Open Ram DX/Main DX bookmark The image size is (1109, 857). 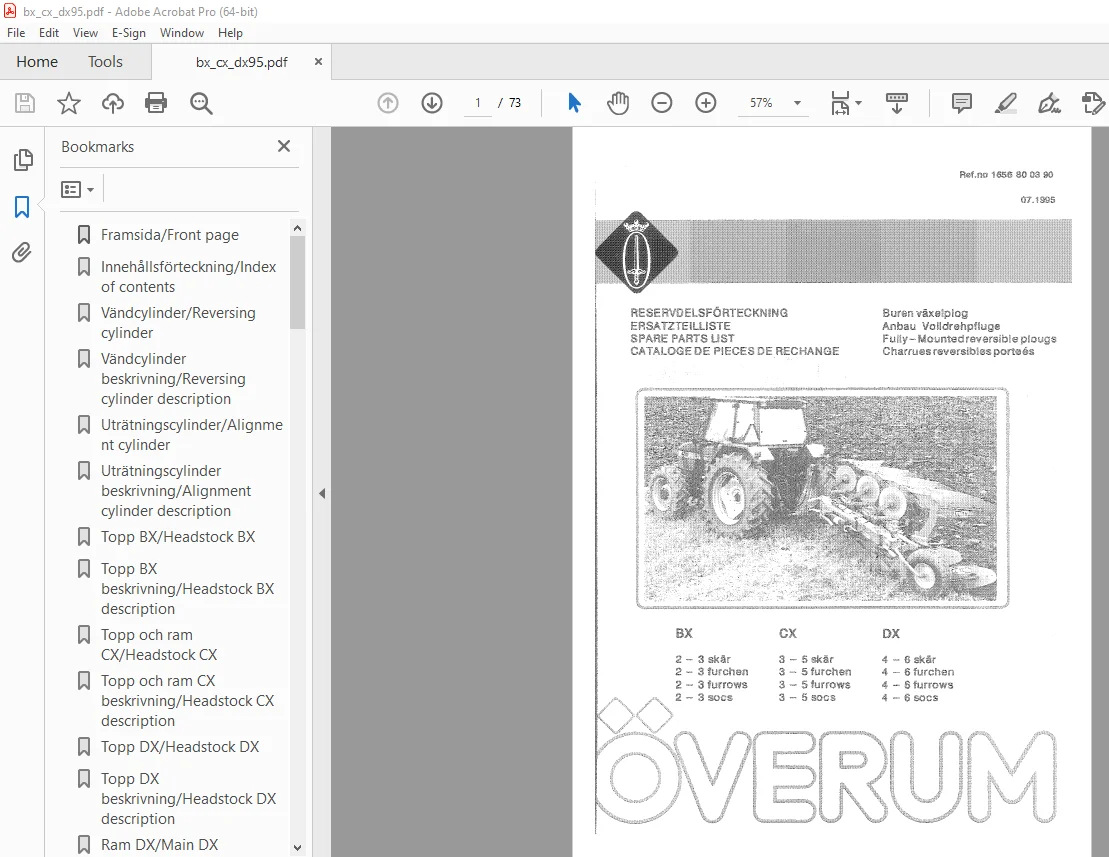pyautogui.click(x=159, y=845)
